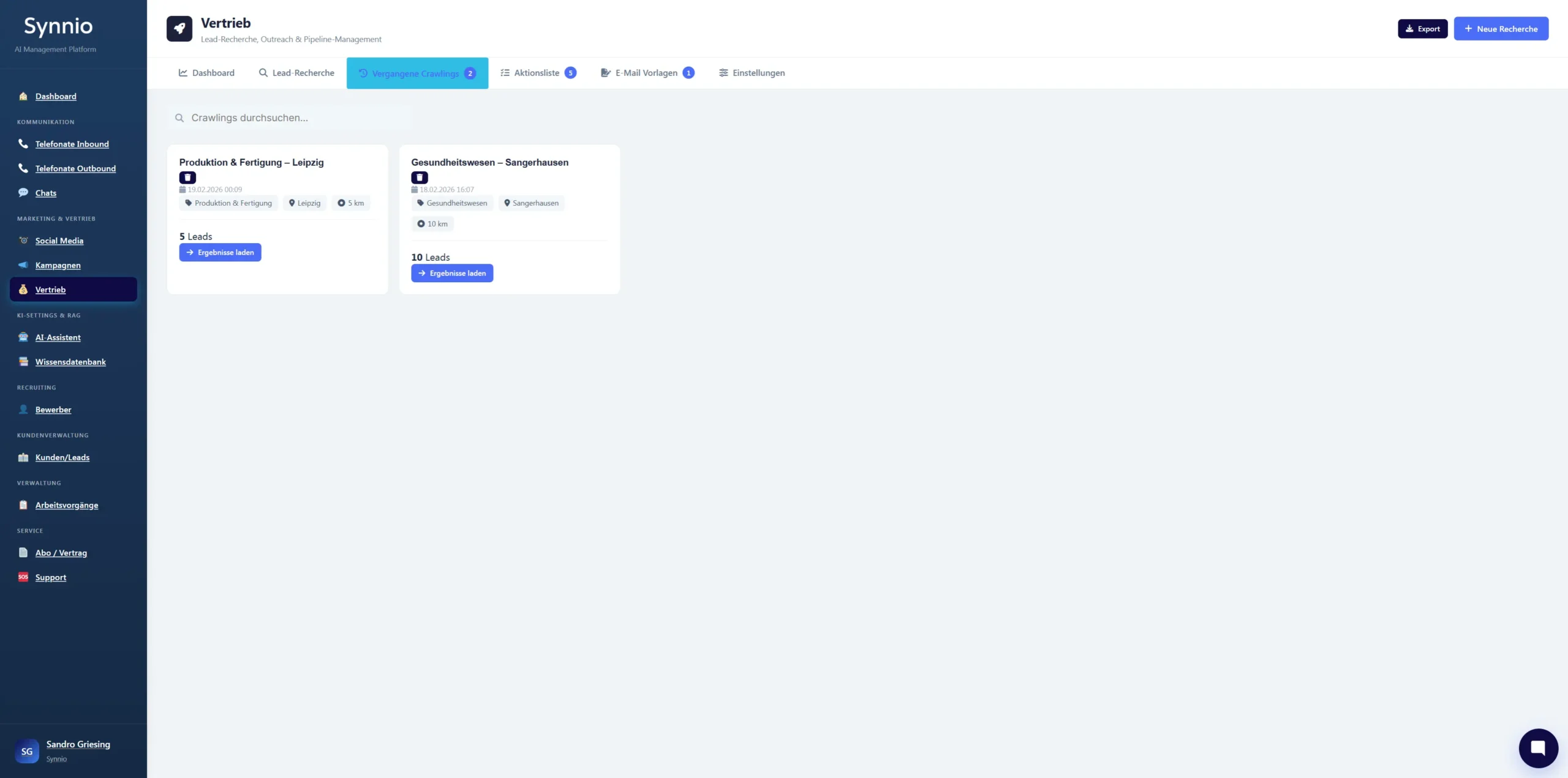The image size is (1568, 778).
Task: Click the SG user avatar
Action: [x=27, y=751]
